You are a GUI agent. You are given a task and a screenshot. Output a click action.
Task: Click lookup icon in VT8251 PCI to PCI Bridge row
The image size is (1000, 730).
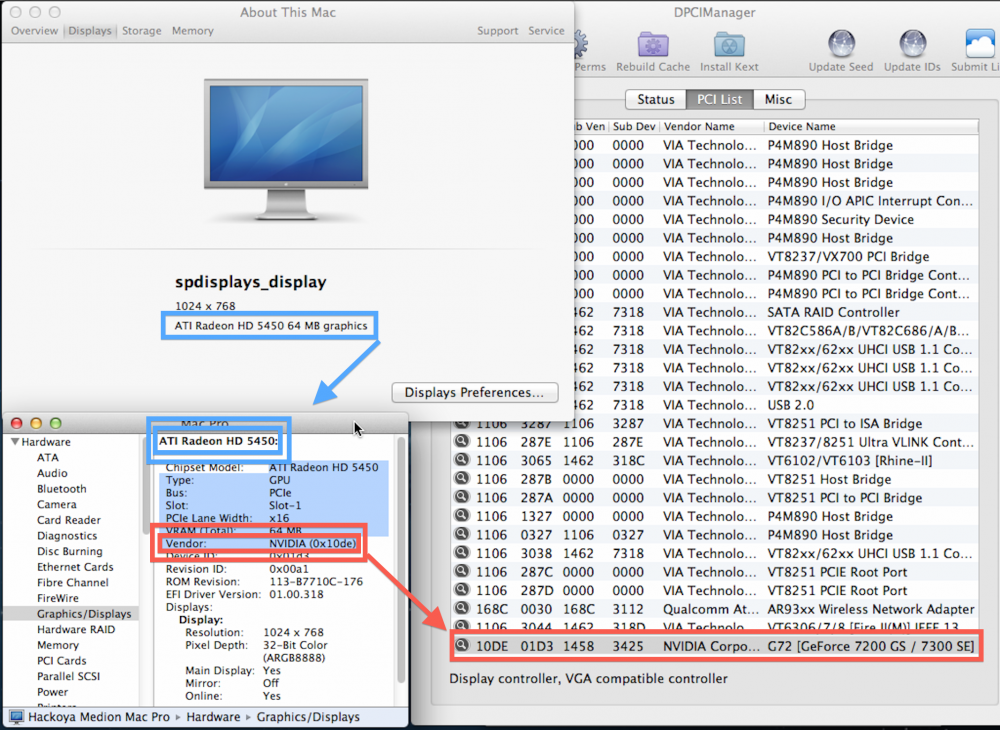coord(462,497)
